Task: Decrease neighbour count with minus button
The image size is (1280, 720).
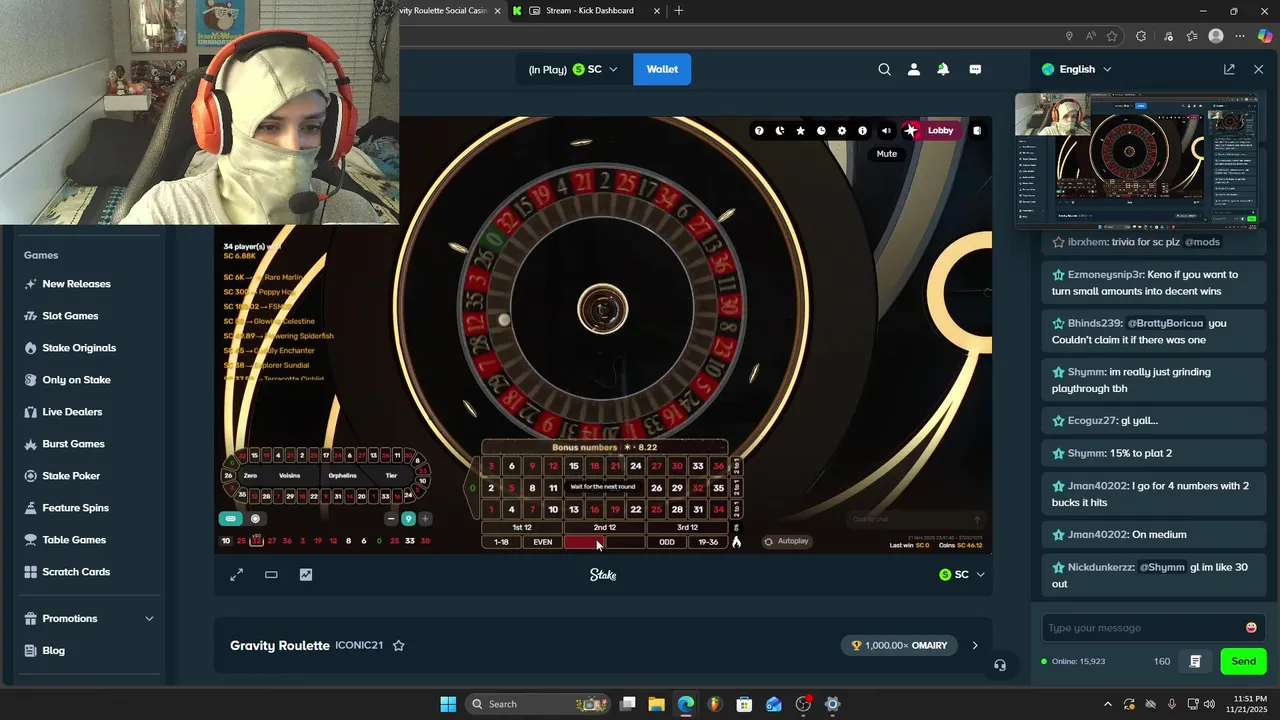Action: (391, 519)
